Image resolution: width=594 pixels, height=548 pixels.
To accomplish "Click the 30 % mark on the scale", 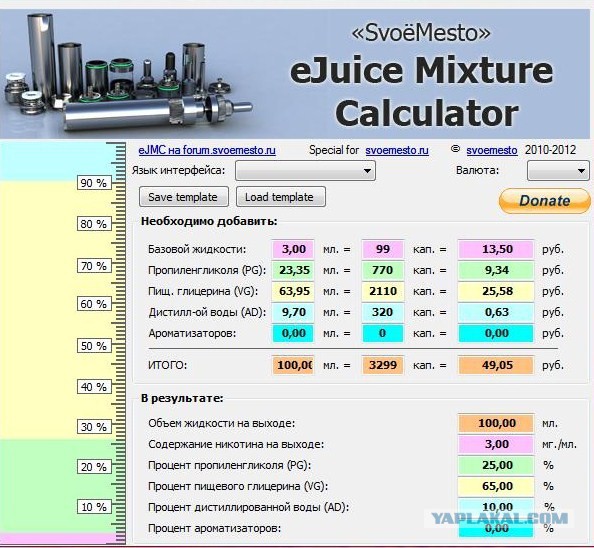I will coord(94,427).
